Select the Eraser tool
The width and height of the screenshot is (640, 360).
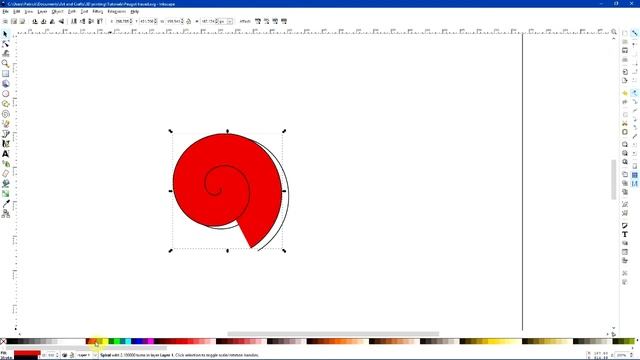[5, 174]
